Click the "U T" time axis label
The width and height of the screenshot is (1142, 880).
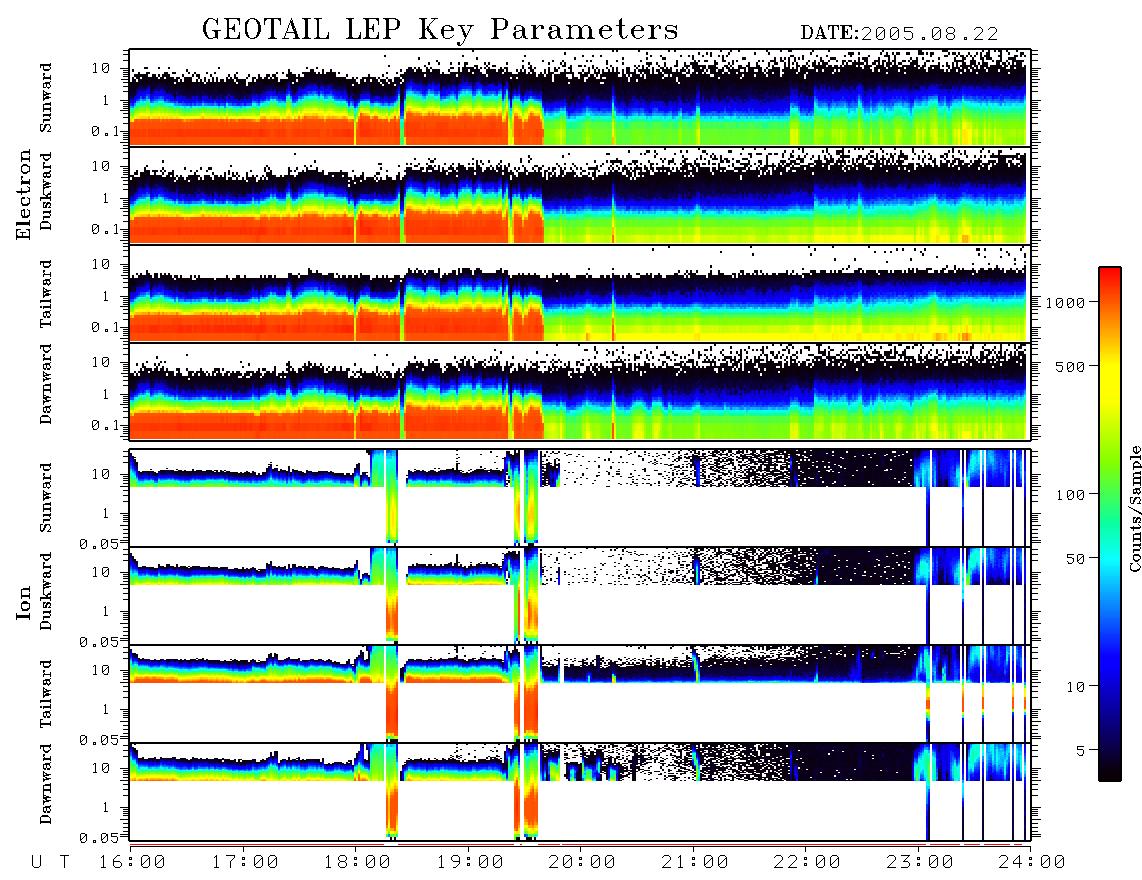click(x=50, y=863)
